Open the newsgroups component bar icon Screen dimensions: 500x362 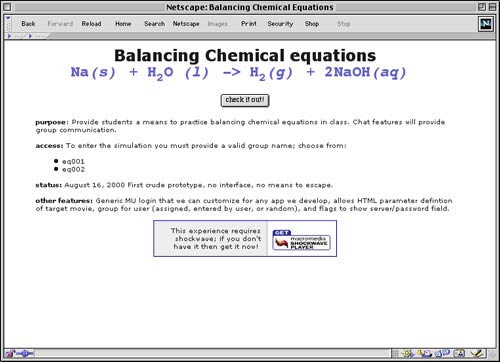click(442, 353)
